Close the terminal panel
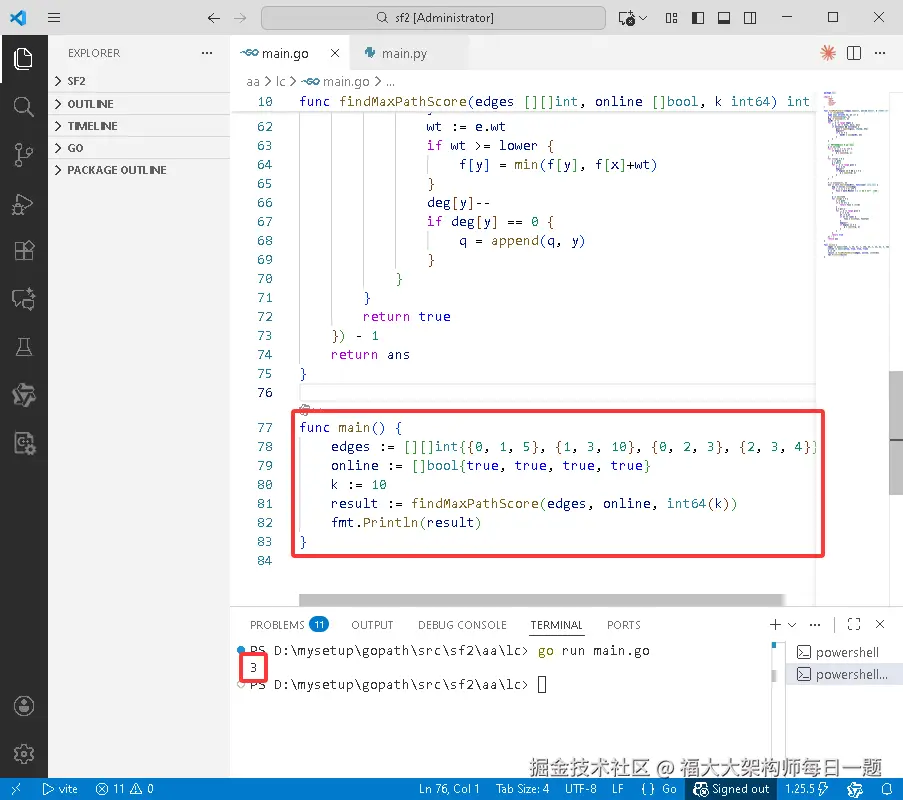Screen dimensions: 903x800 (880, 624)
